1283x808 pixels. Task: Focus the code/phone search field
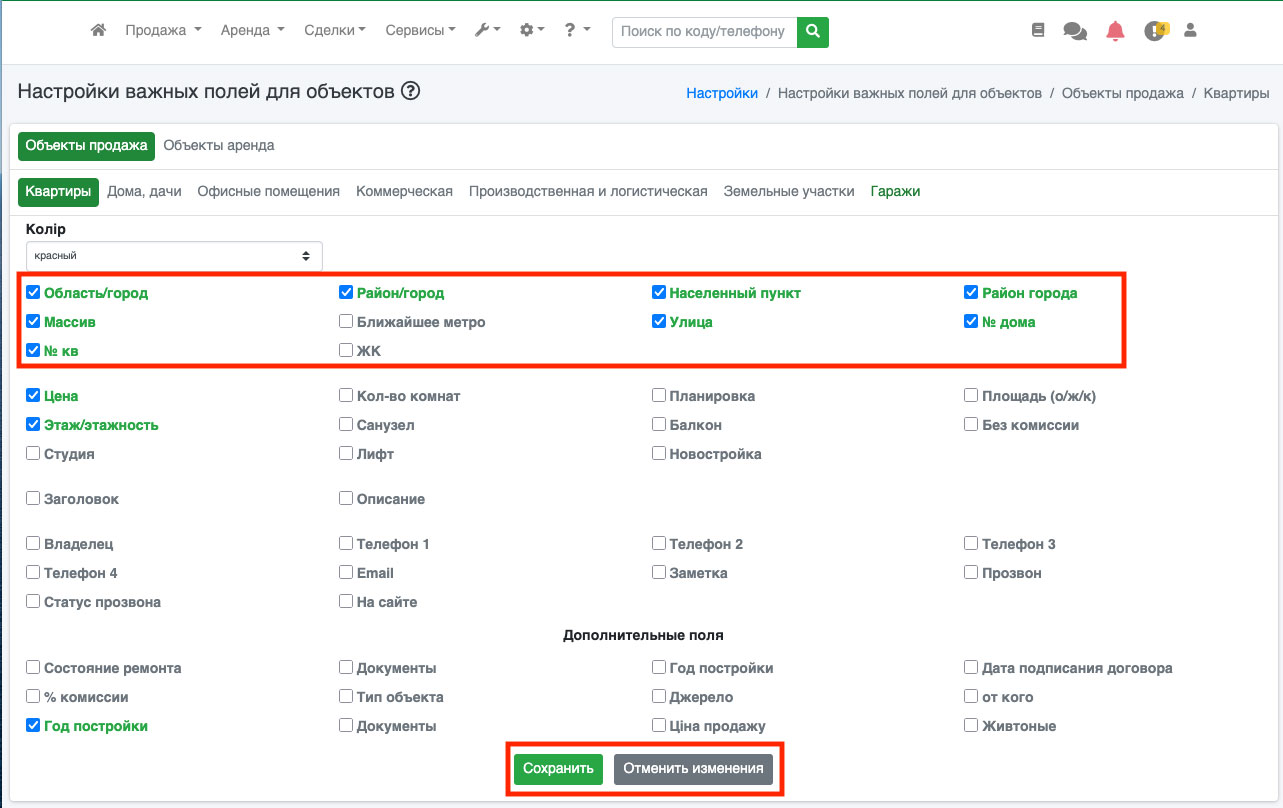[x=704, y=31]
